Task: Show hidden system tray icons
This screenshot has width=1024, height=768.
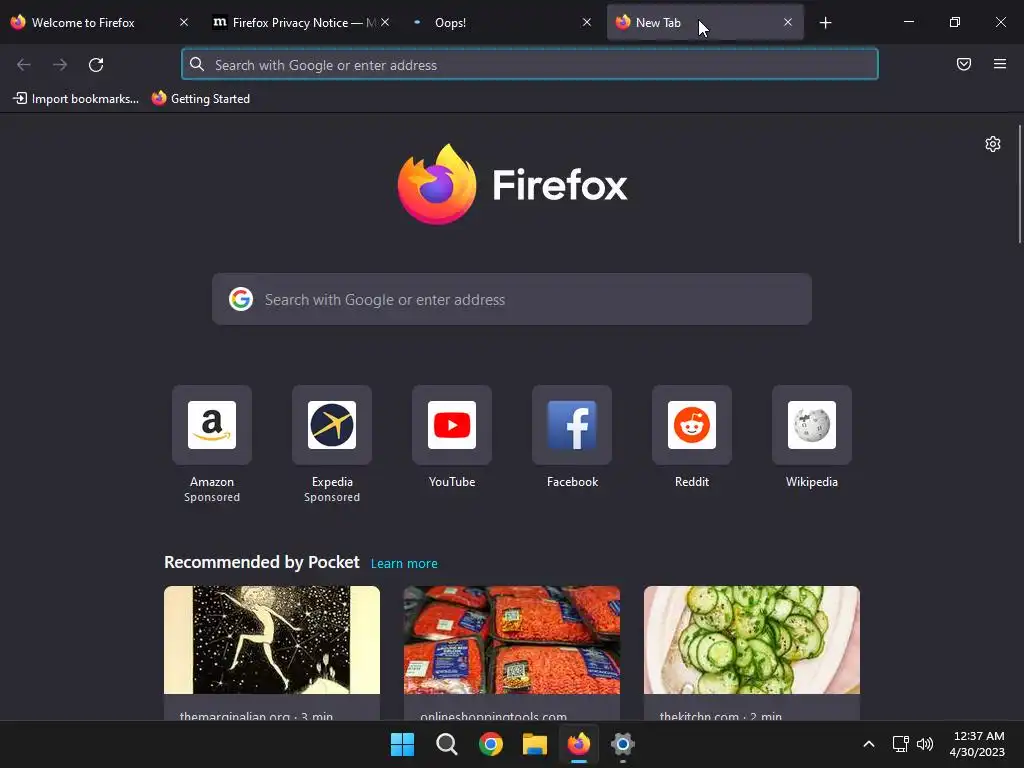Action: point(869,744)
